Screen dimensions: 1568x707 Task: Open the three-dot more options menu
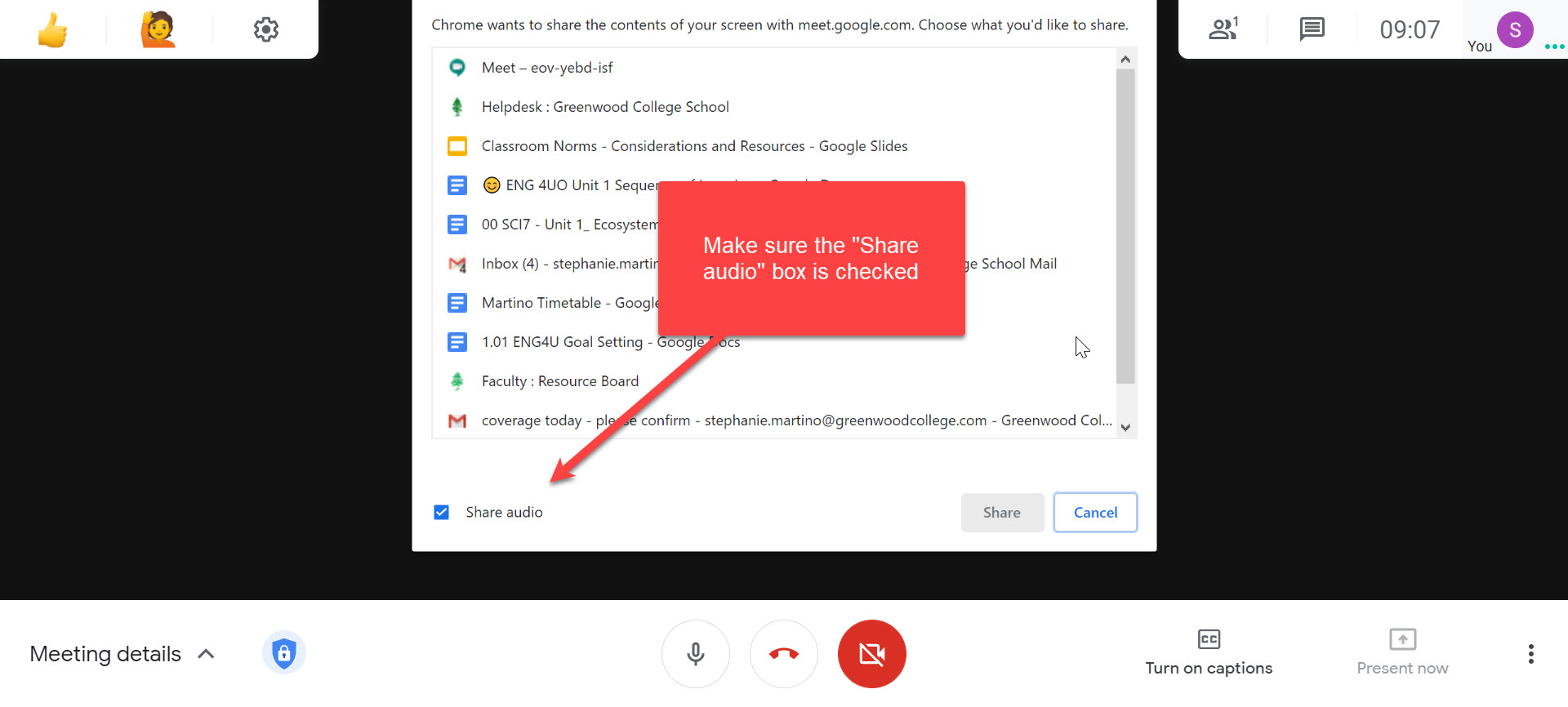[x=1531, y=654]
